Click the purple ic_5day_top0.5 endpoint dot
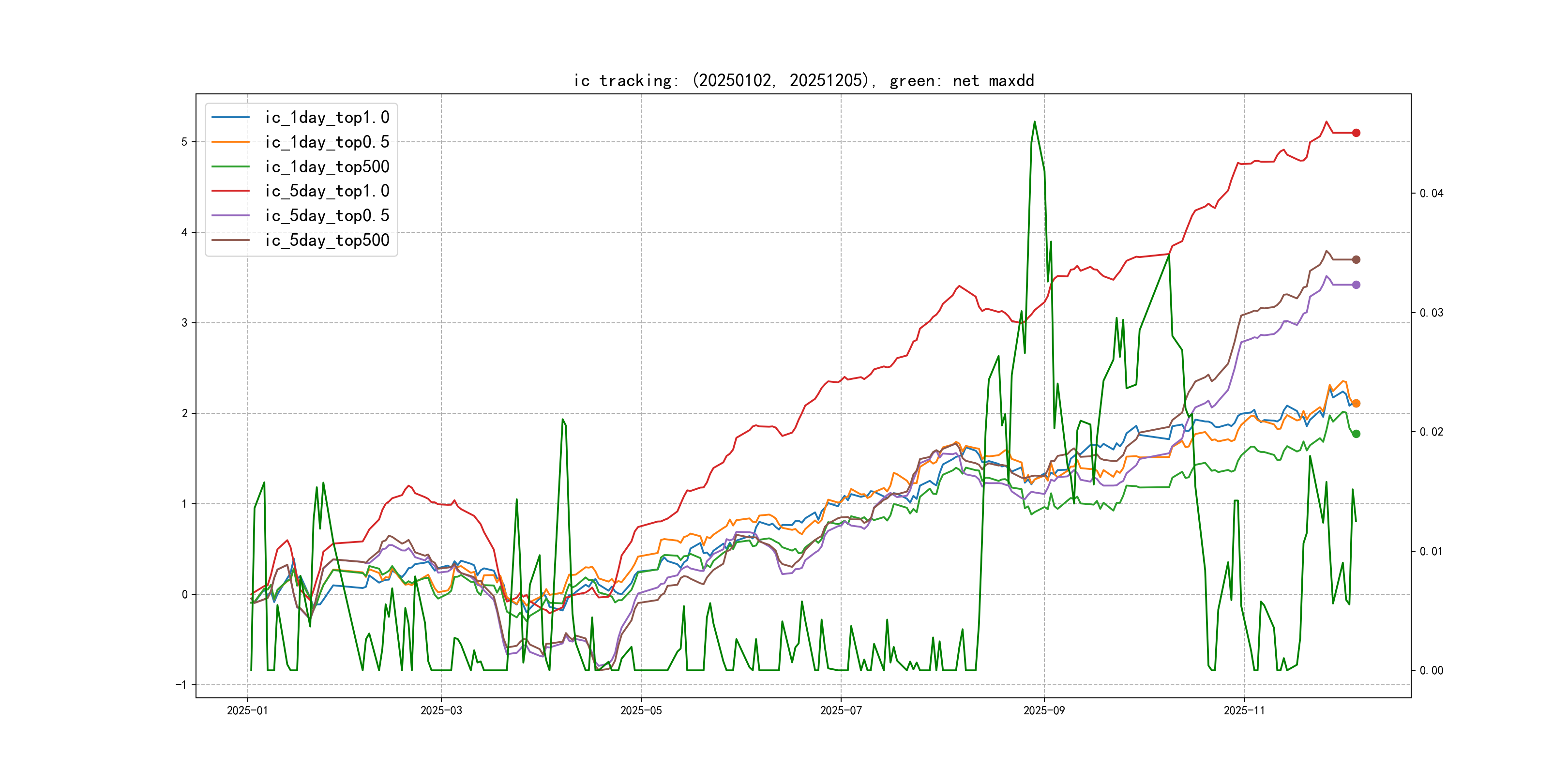 [x=1356, y=285]
